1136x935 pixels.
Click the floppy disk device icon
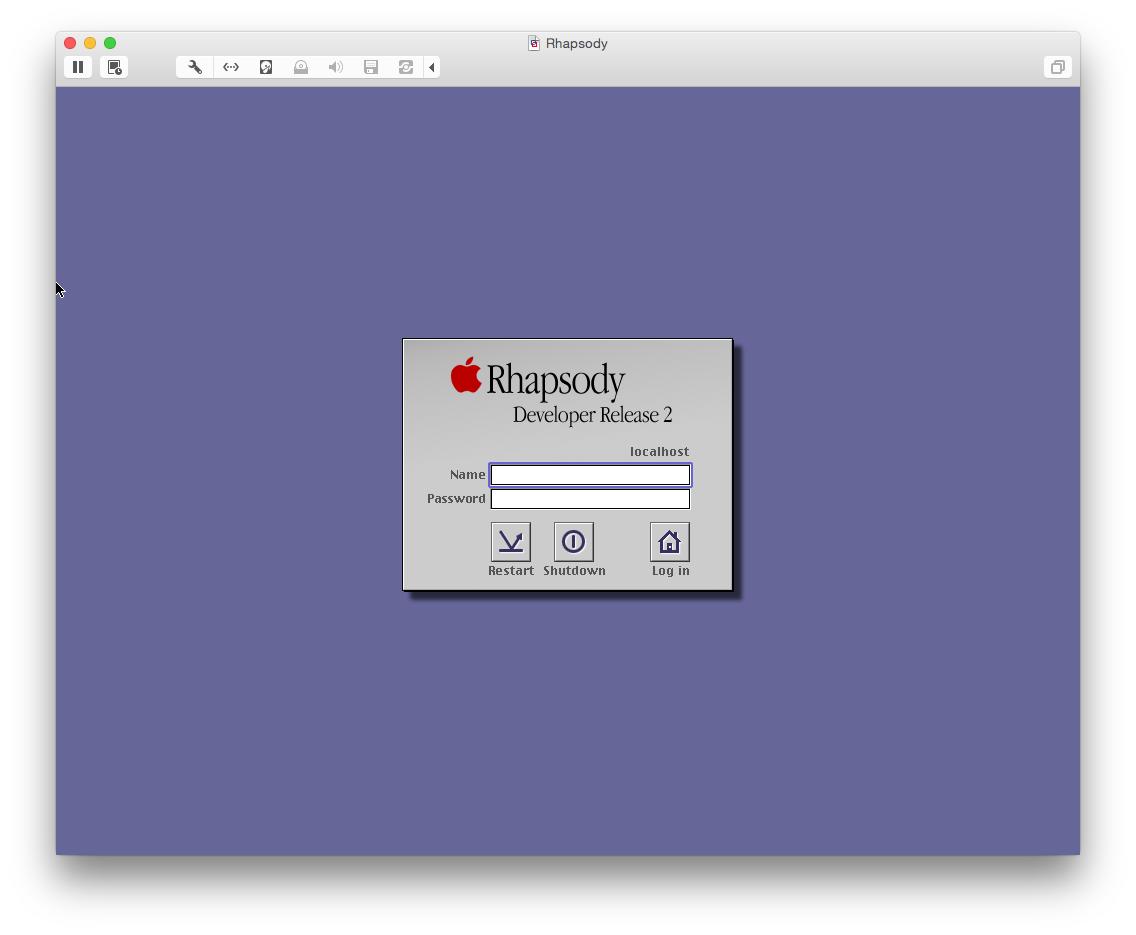coord(371,67)
